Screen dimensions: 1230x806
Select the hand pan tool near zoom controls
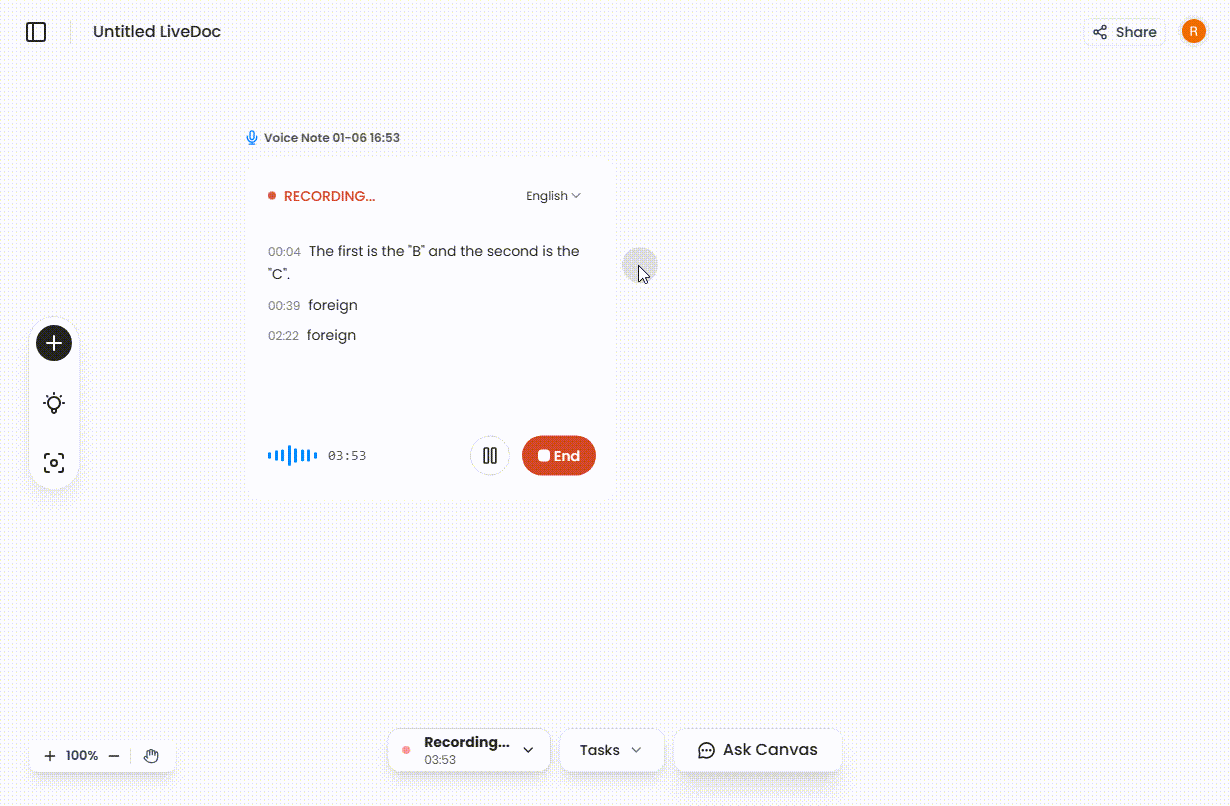click(151, 755)
